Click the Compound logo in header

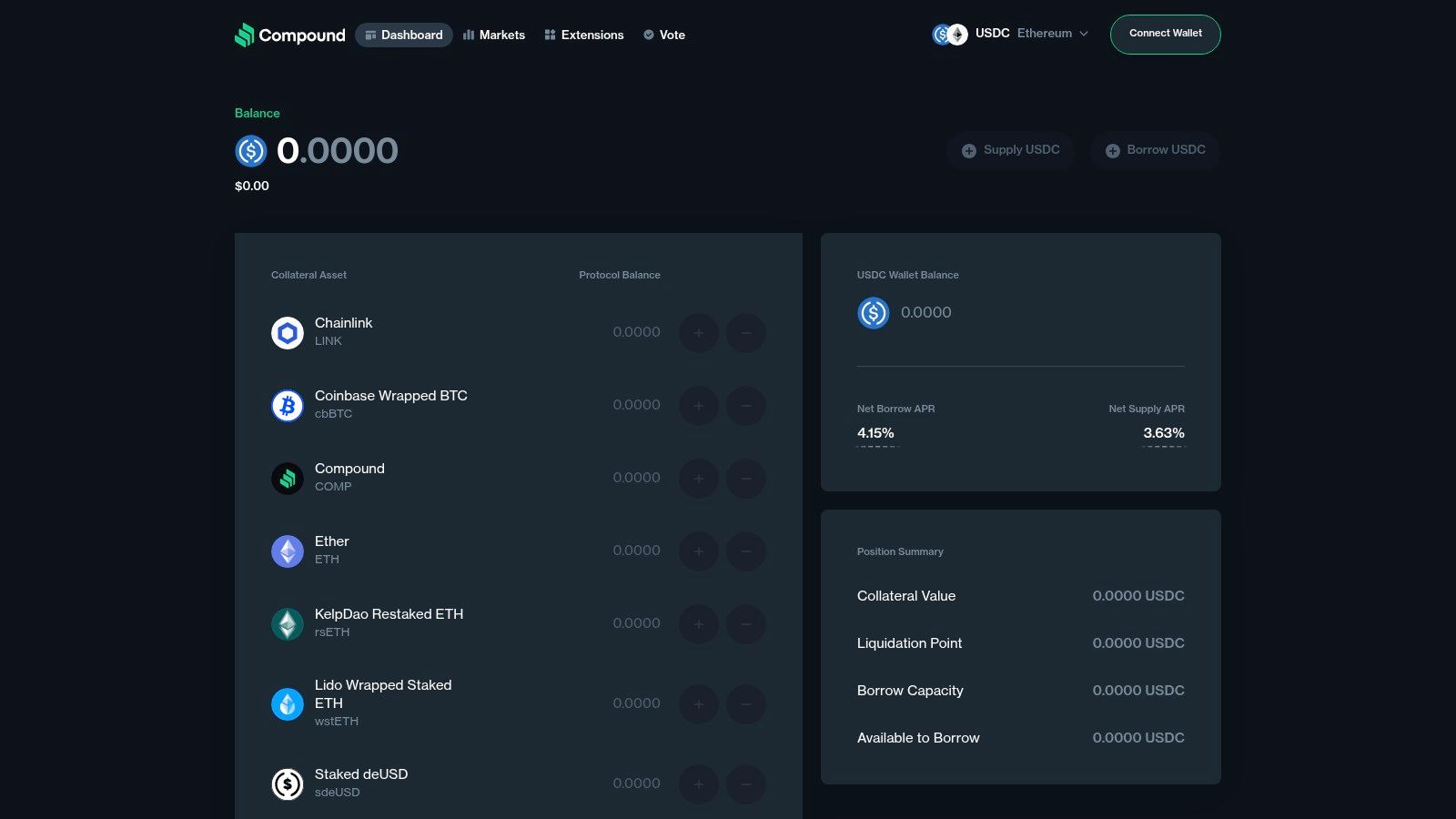pos(290,35)
